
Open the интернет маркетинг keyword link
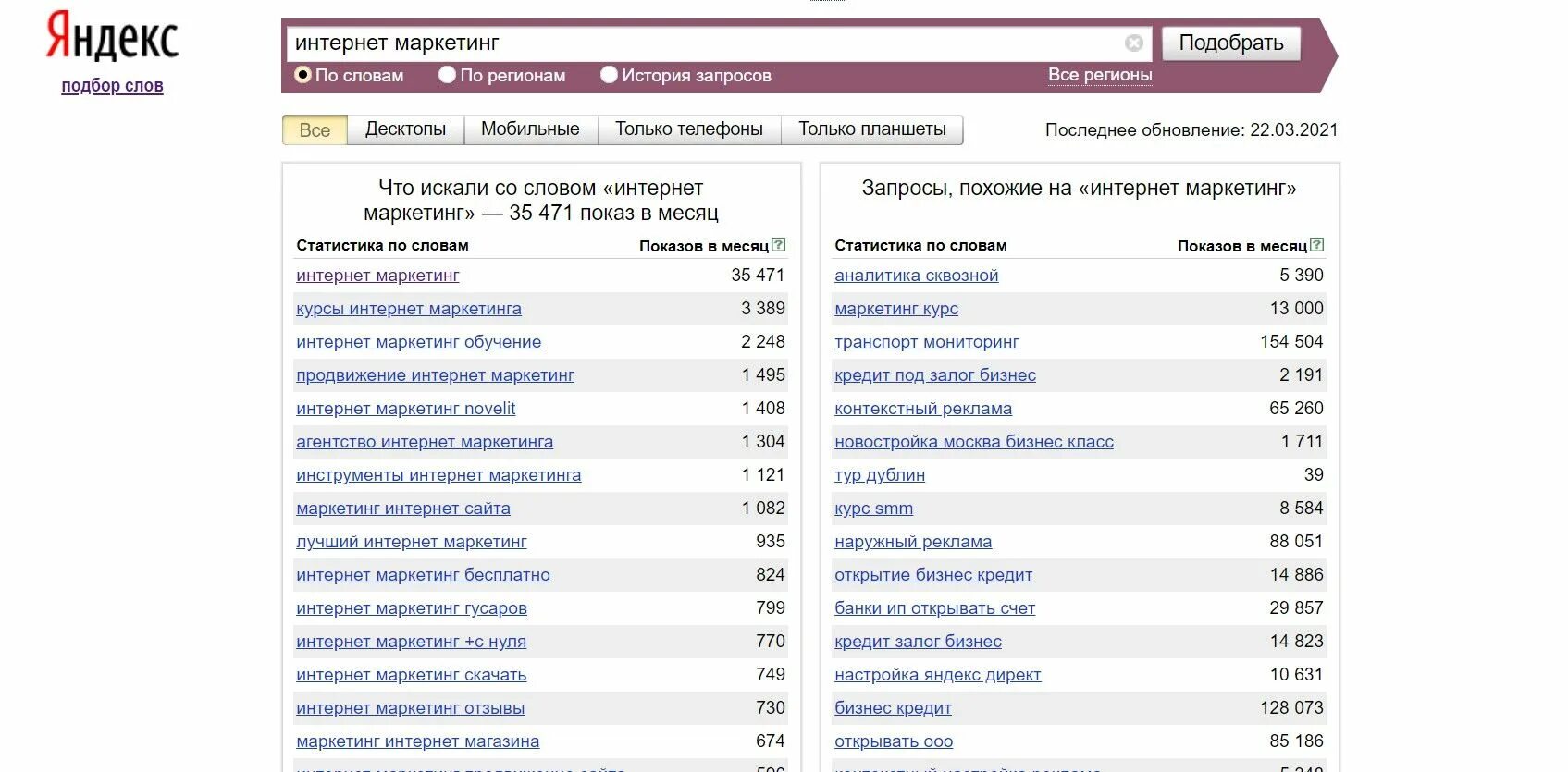click(x=377, y=276)
